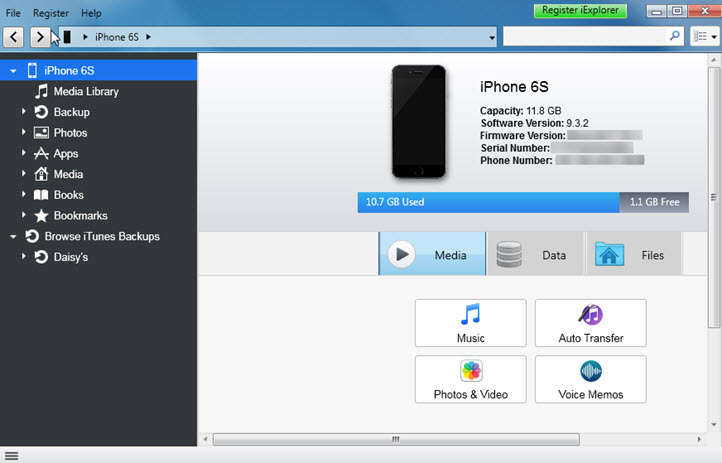Go forward with the right arrow button
The image size is (722, 463).
coord(40,37)
